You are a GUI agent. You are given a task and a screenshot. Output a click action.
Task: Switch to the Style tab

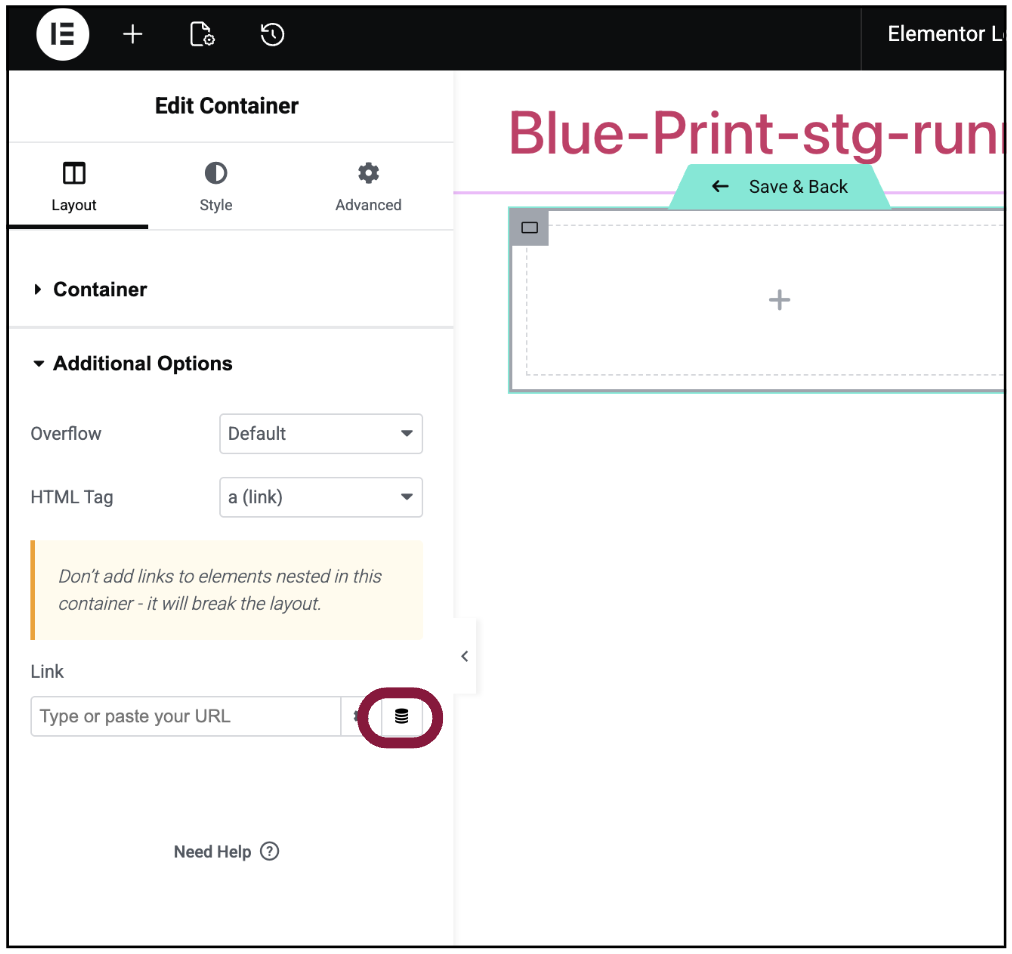coord(215,187)
